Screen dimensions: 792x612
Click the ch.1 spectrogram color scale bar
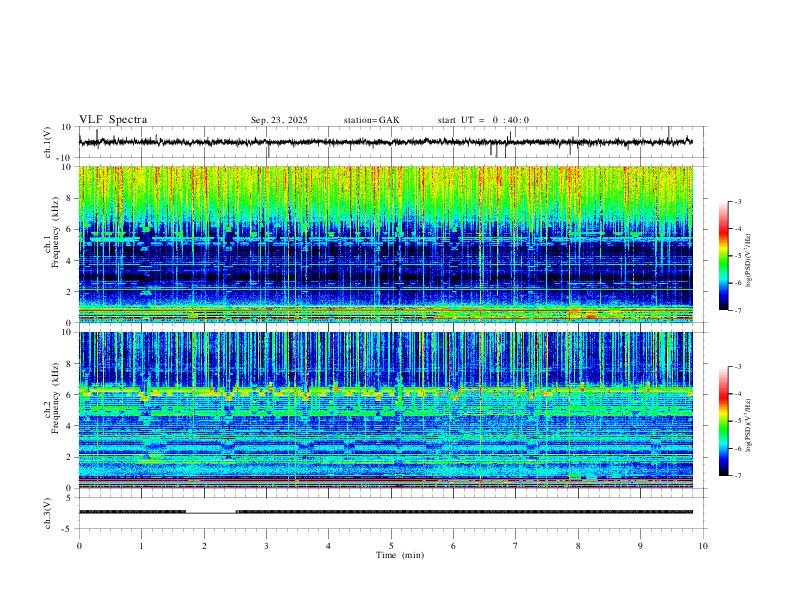pos(723,256)
